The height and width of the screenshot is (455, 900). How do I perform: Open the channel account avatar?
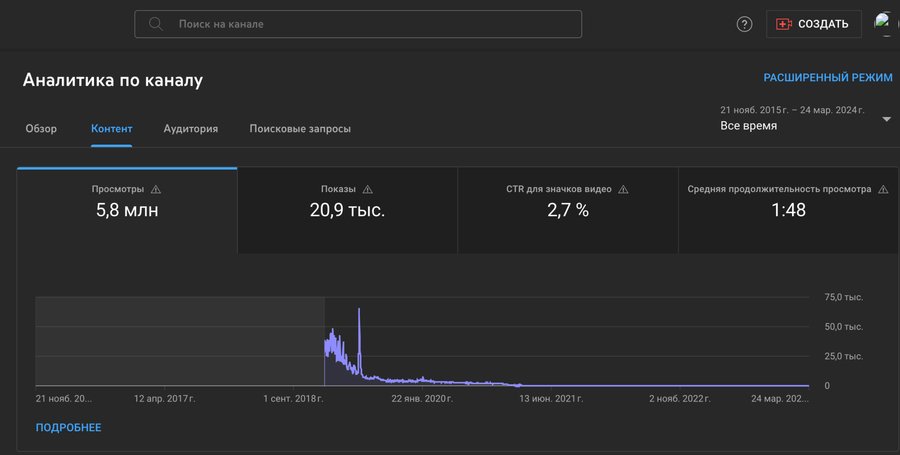[884, 24]
